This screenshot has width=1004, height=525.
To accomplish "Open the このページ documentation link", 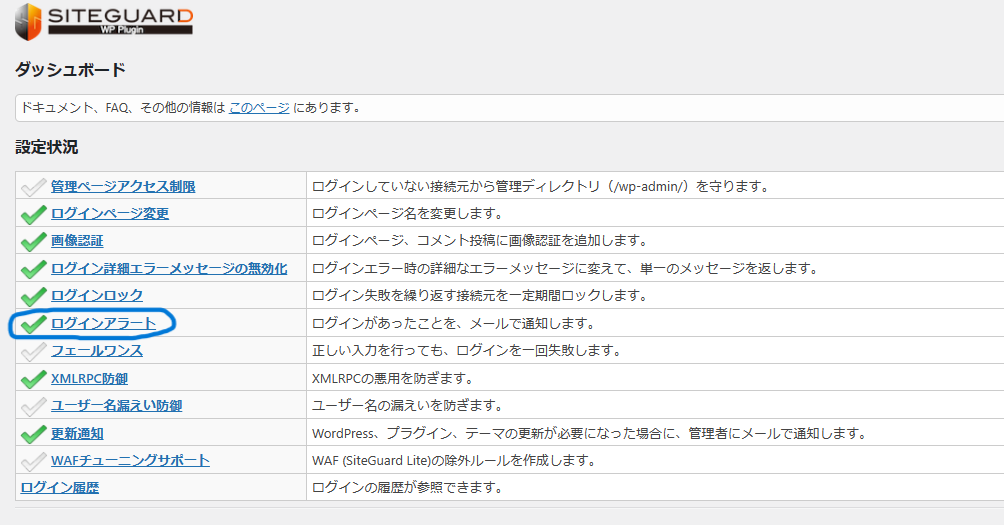I will click(x=259, y=108).
